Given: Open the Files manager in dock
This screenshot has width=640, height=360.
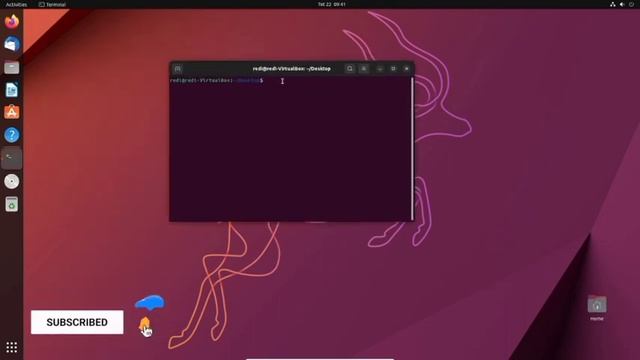Looking at the screenshot, I should [x=12, y=67].
